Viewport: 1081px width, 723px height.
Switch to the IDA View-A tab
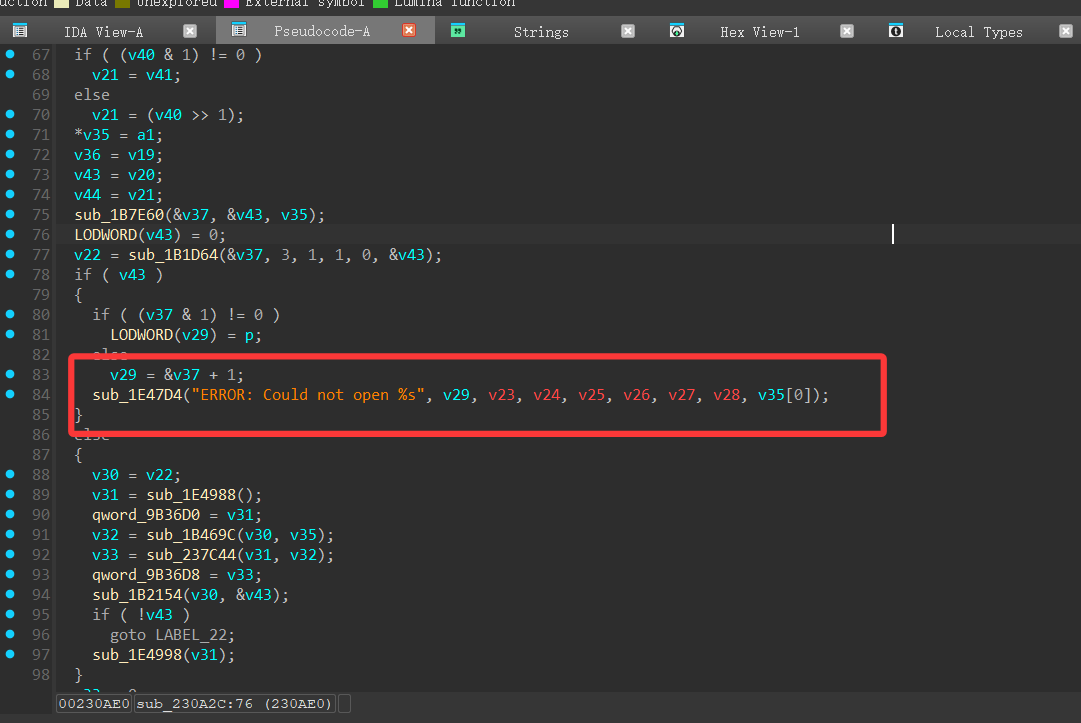(103, 32)
